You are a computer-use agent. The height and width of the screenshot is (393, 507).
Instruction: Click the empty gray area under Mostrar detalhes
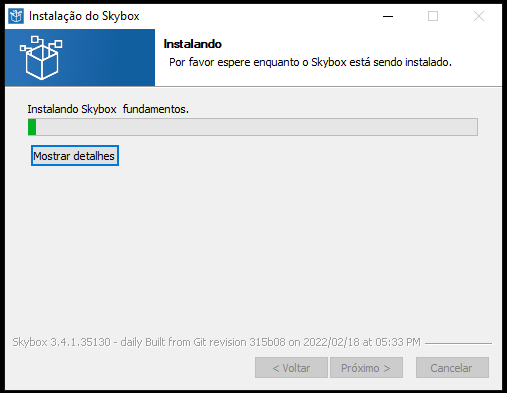coord(253,247)
